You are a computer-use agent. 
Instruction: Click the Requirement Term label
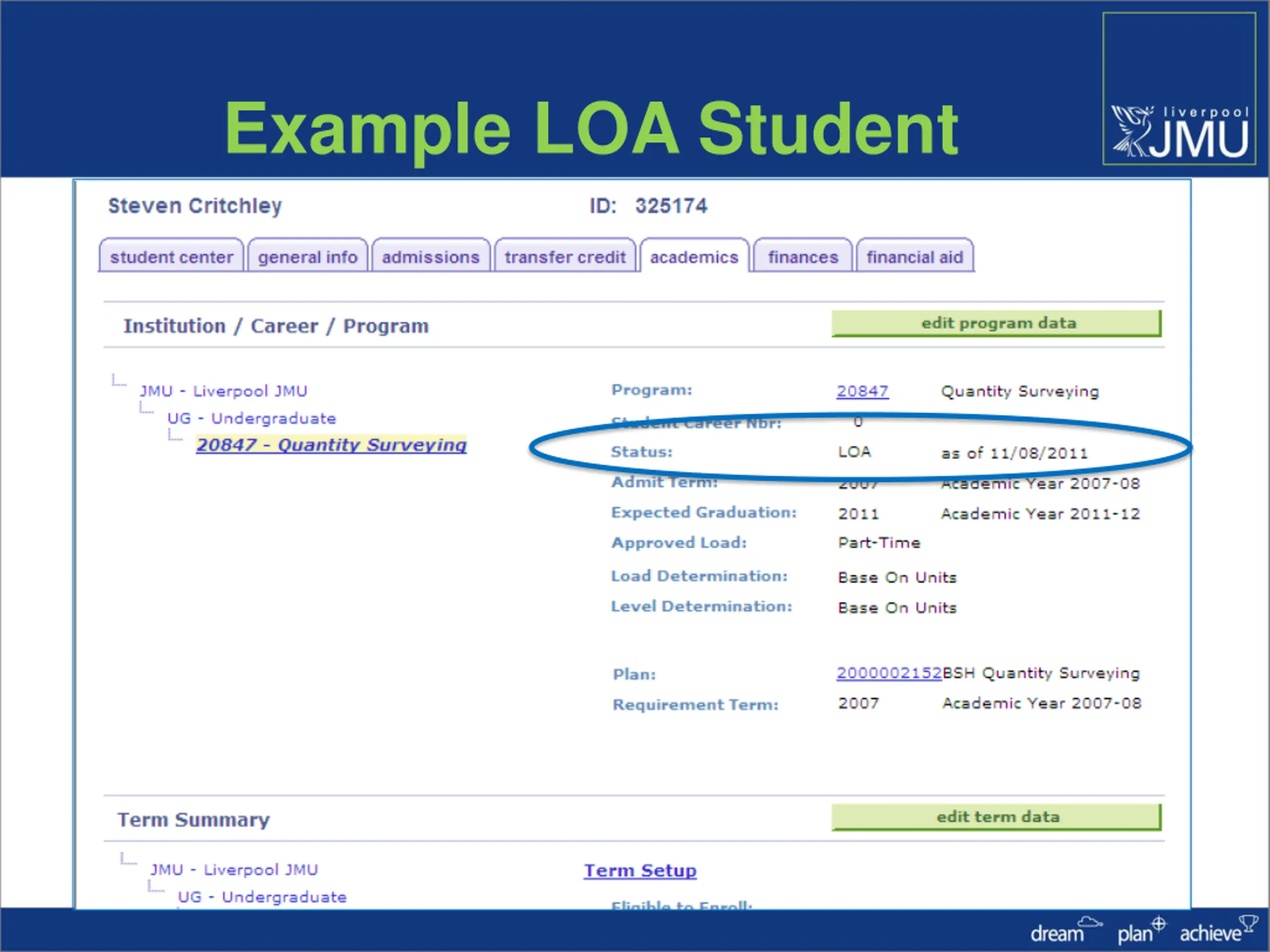coord(696,704)
